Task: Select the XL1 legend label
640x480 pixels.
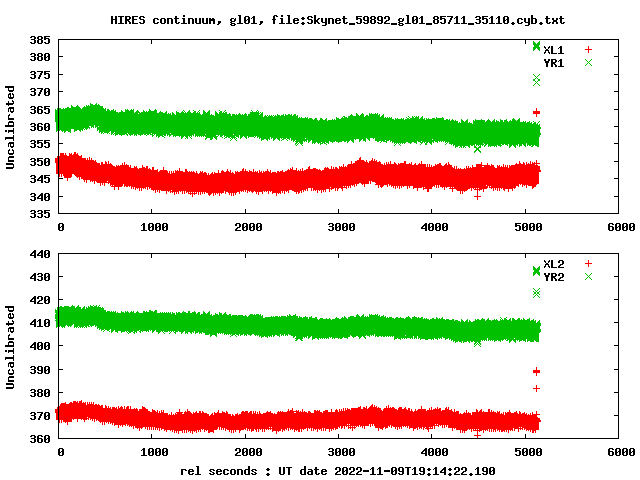Action: 553,50
